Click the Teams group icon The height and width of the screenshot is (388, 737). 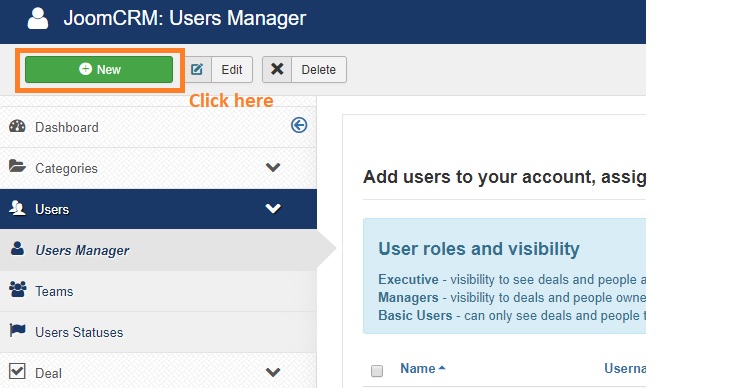18,290
